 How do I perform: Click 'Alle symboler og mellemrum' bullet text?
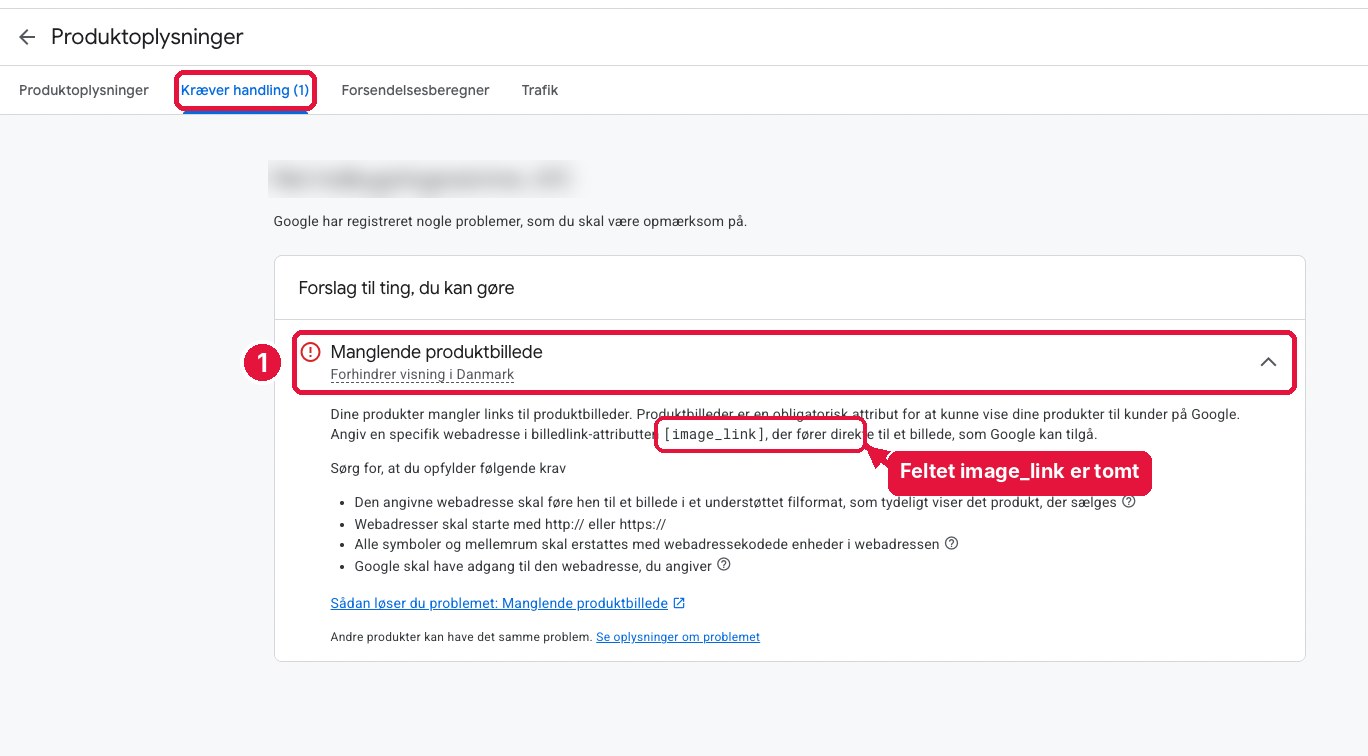point(647,545)
